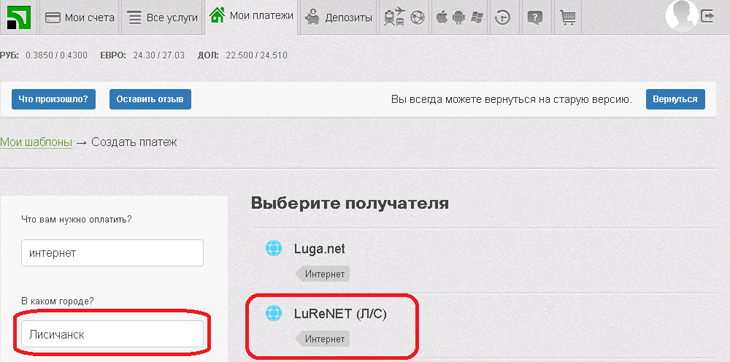Open the Мои счета tab

point(80,18)
